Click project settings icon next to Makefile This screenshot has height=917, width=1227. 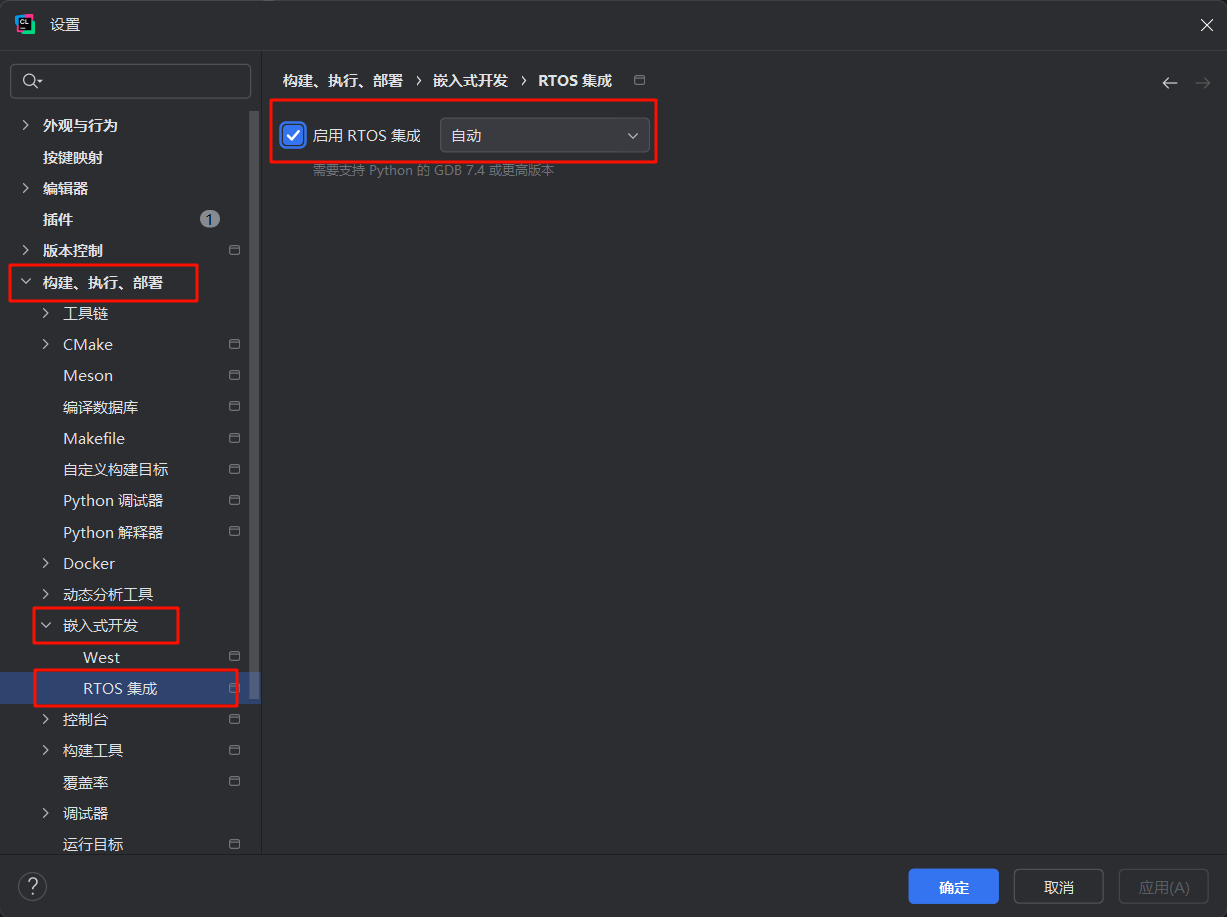[234, 438]
